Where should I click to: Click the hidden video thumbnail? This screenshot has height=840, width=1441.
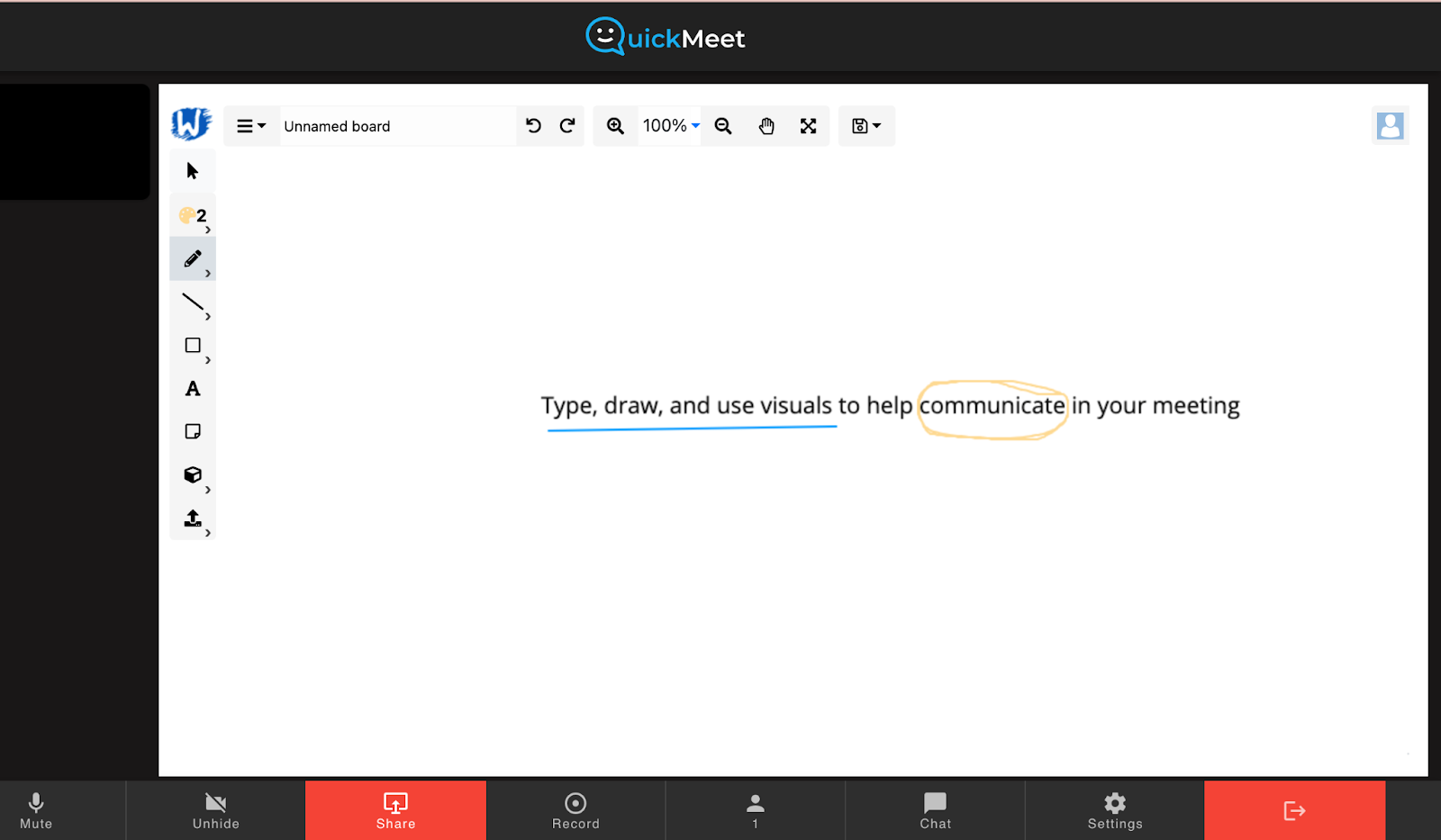[x=75, y=141]
